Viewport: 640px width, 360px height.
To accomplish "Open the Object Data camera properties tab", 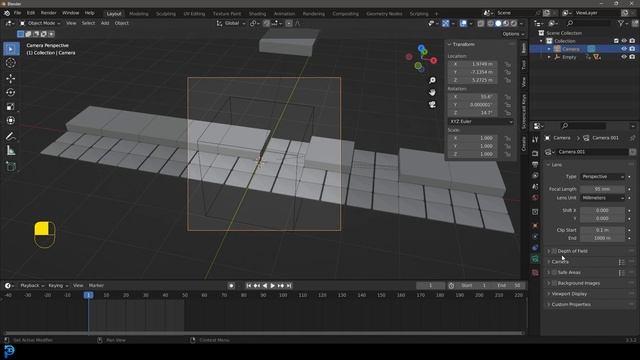I will [x=535, y=259].
